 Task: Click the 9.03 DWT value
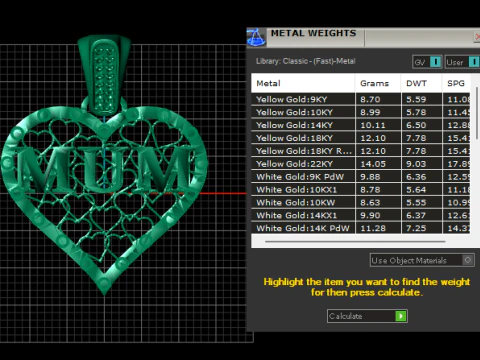416,164
